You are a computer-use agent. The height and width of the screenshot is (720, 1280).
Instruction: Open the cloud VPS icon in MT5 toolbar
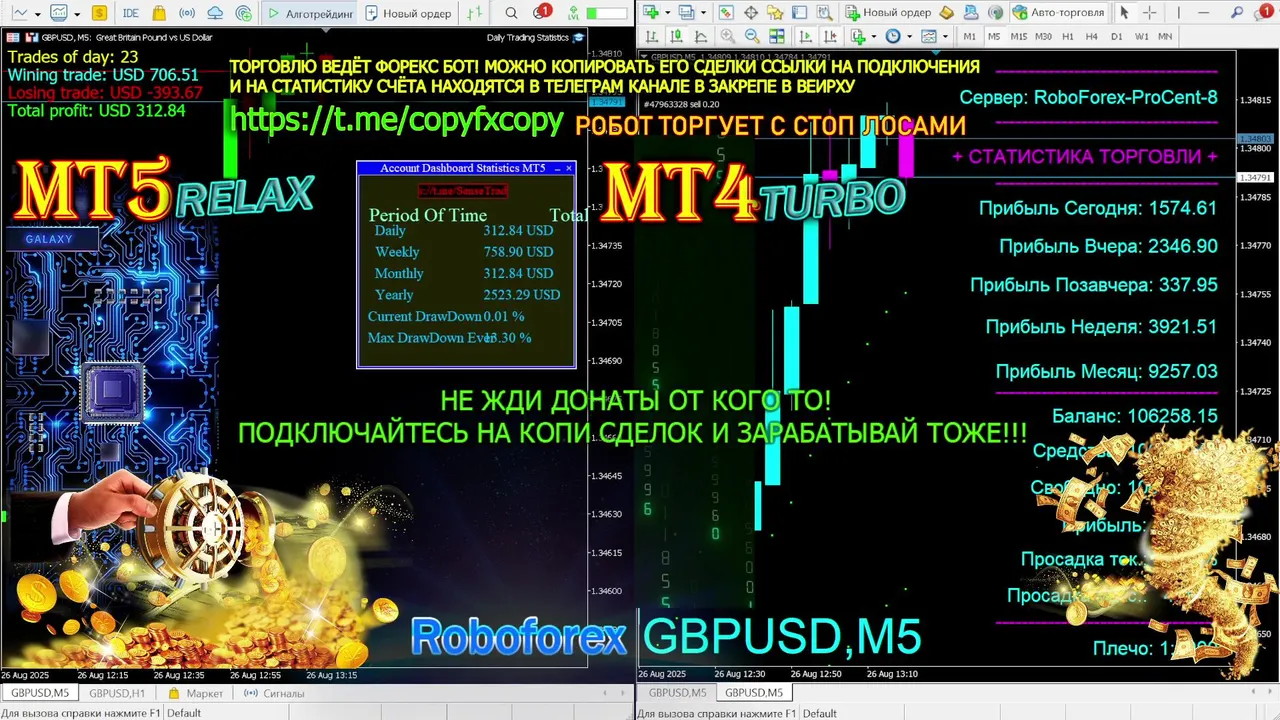[x=215, y=13]
